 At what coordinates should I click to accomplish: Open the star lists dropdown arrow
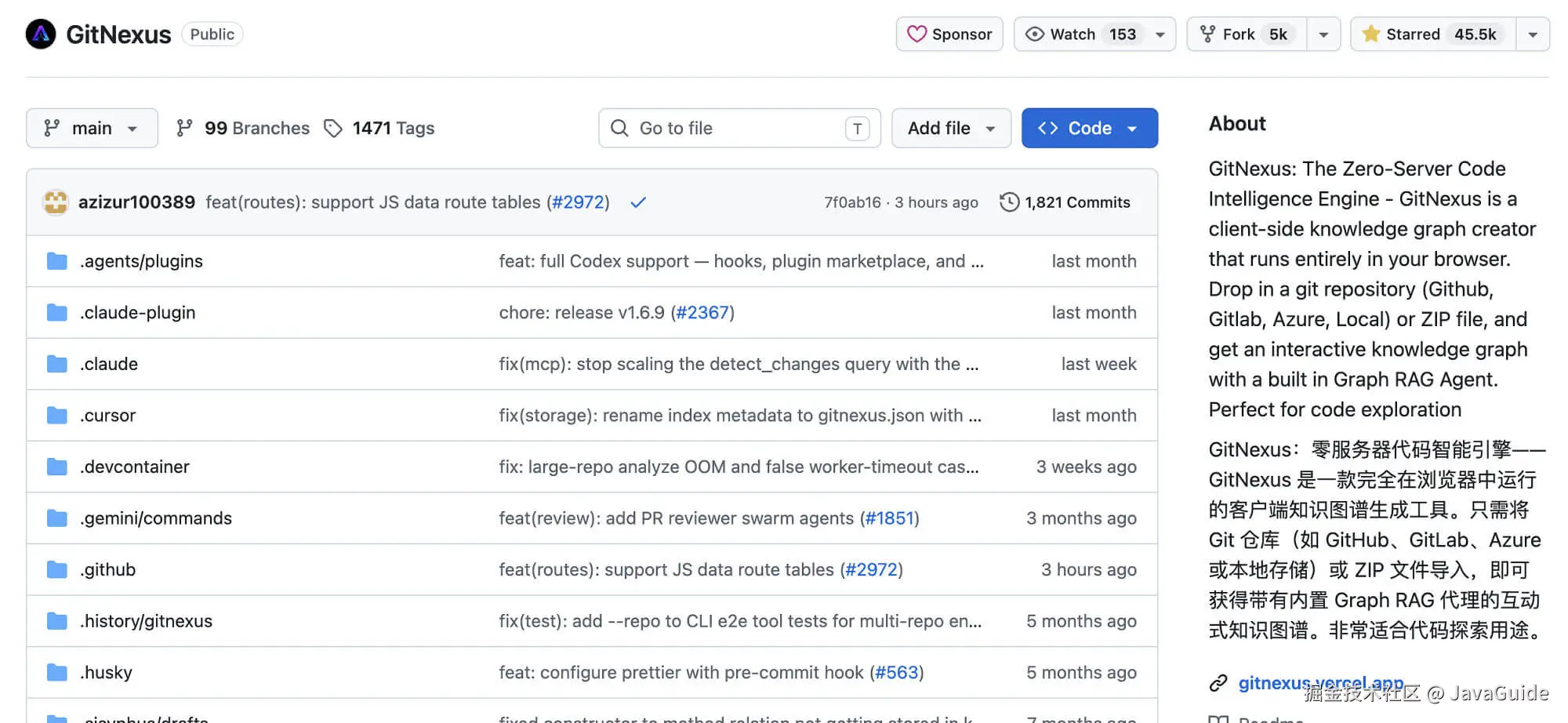click(1533, 35)
